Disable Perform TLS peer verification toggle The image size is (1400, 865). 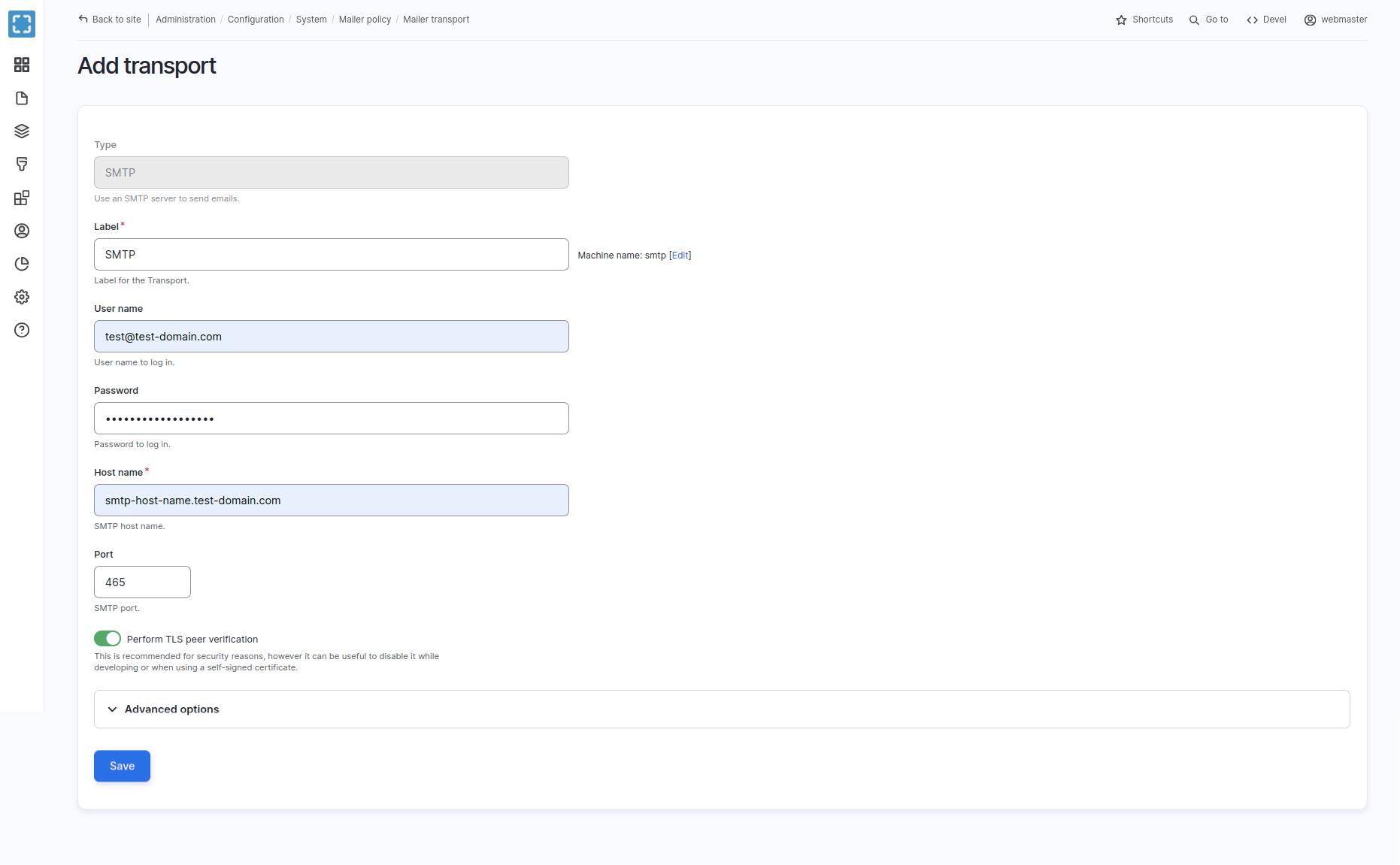(108, 639)
